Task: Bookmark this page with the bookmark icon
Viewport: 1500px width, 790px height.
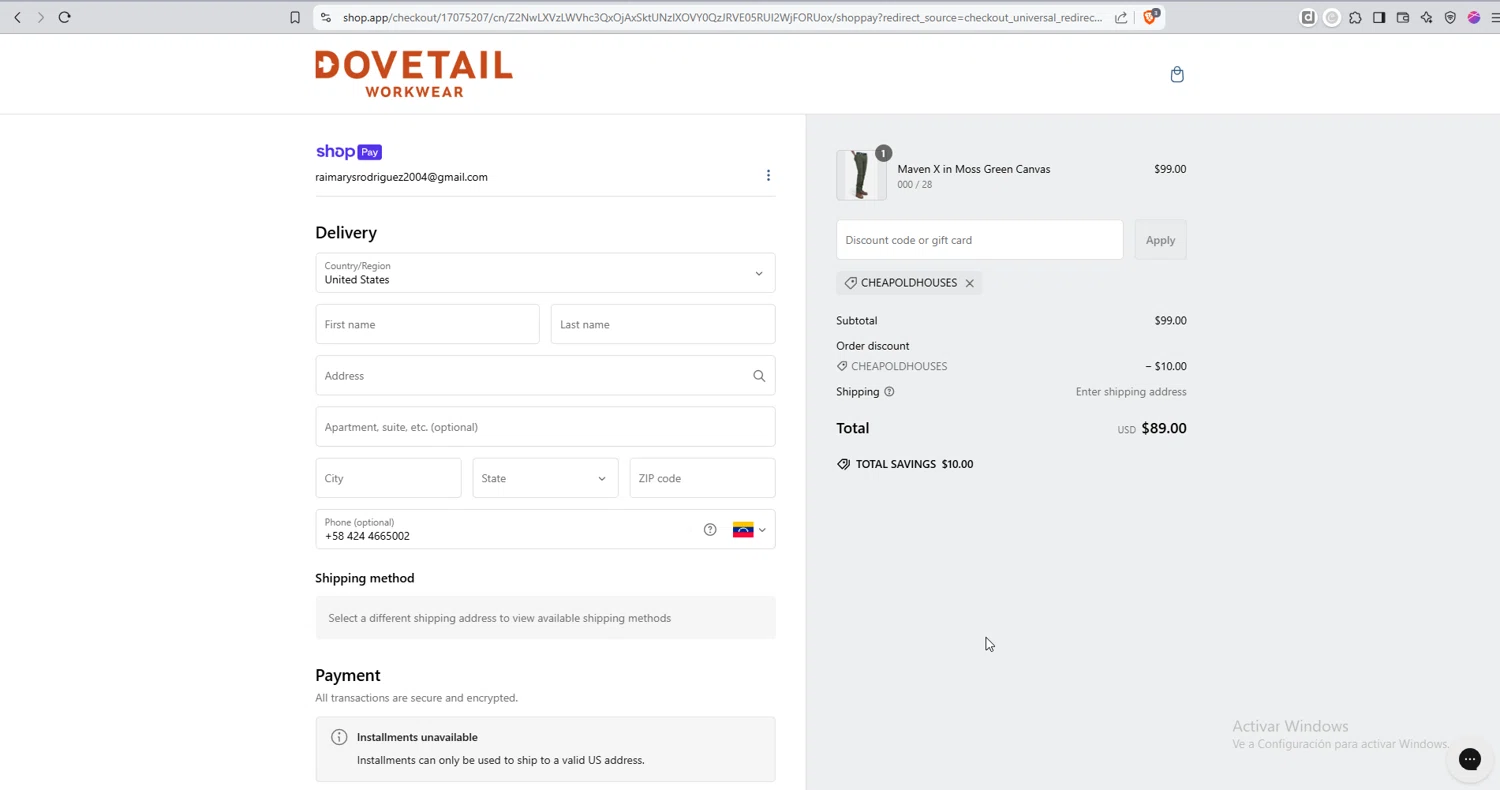Action: (295, 17)
